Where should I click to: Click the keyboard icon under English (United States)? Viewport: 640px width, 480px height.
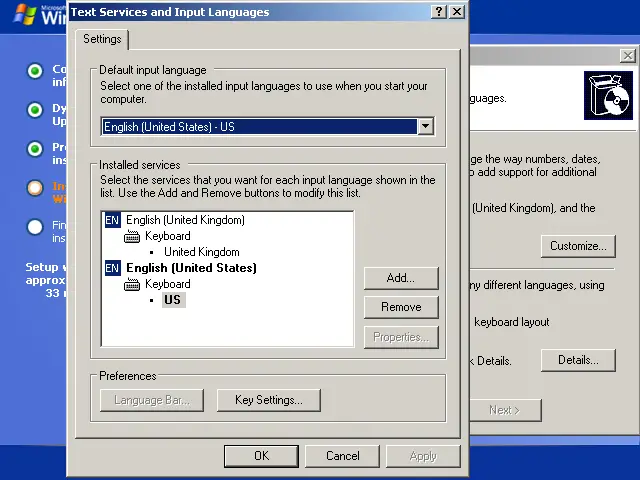pyautogui.click(x=132, y=285)
